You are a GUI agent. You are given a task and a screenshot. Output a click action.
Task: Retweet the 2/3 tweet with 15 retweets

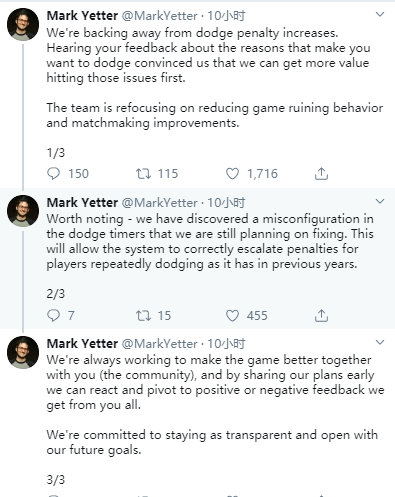point(143,315)
